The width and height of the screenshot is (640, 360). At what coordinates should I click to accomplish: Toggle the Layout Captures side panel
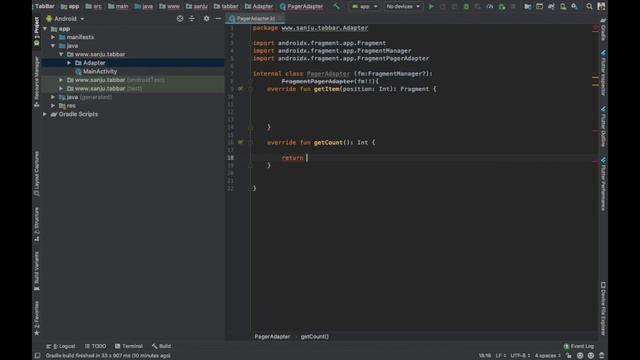tap(37, 174)
